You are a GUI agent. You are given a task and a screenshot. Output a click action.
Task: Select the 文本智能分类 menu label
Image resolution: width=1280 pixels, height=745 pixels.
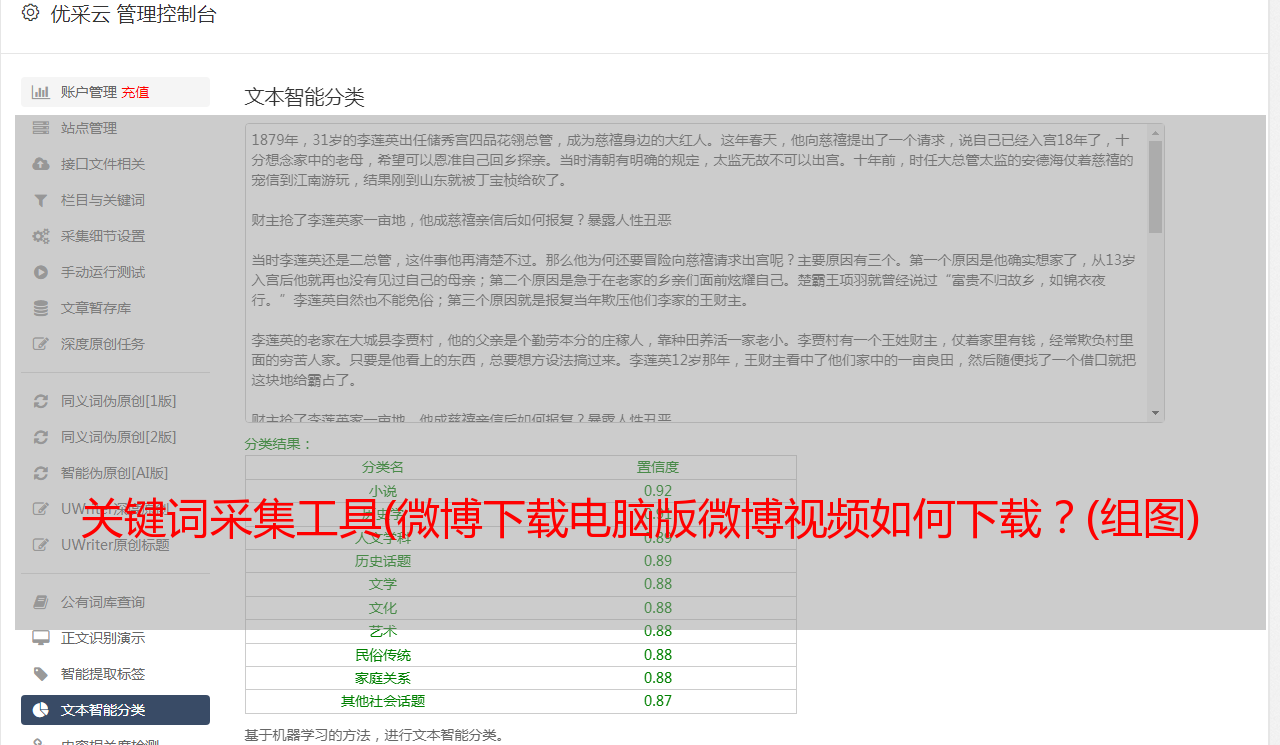click(x=103, y=710)
